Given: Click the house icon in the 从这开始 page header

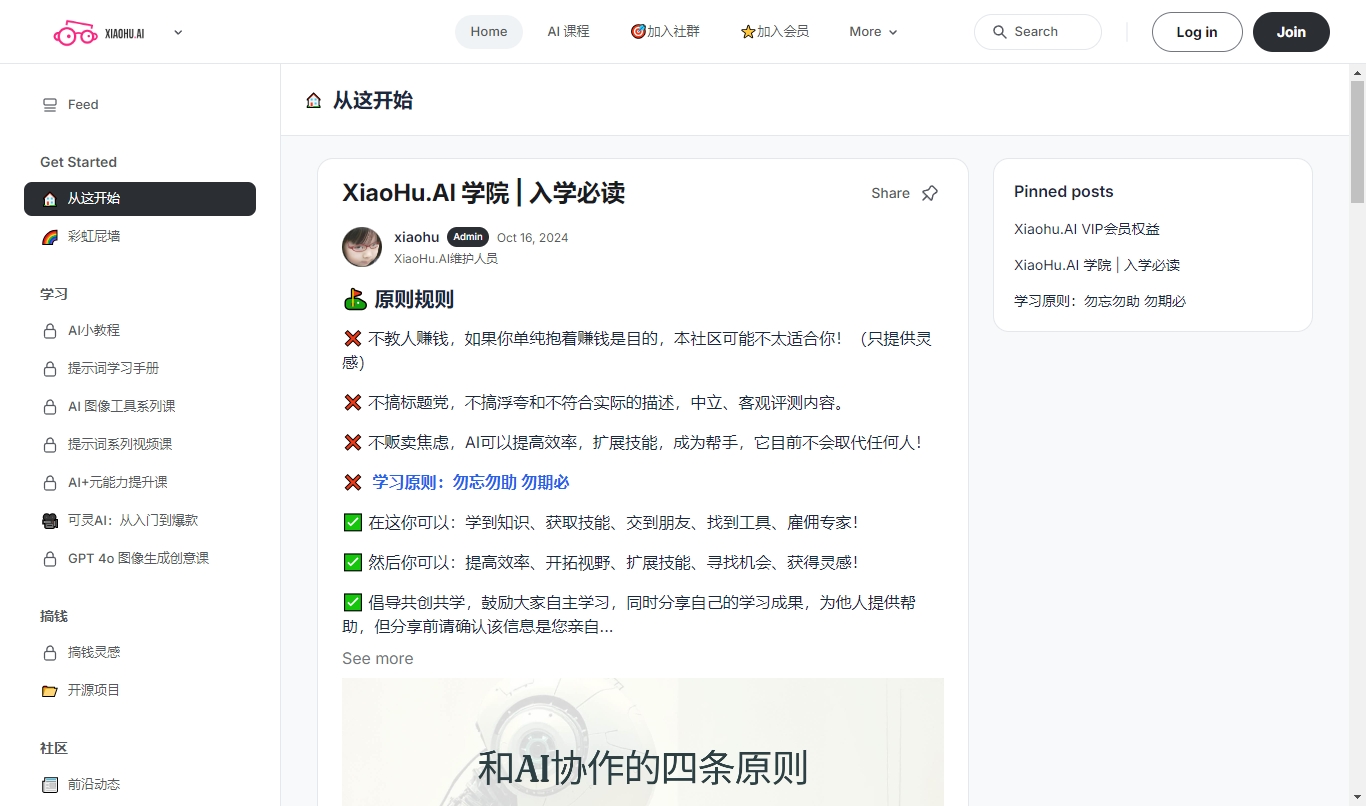Looking at the screenshot, I should pos(314,100).
